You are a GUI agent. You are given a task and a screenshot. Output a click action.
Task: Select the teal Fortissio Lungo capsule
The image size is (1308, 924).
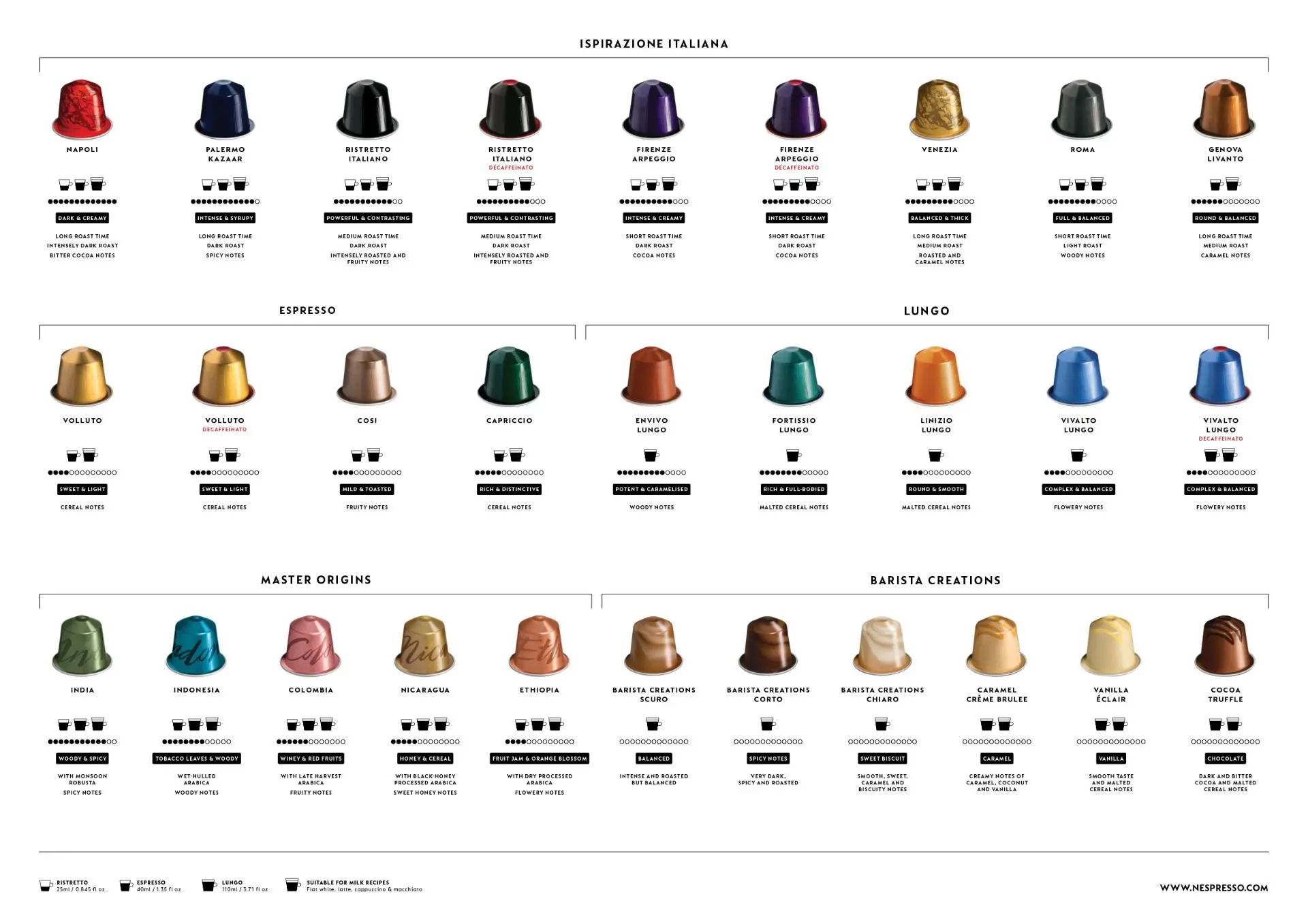coord(794,376)
